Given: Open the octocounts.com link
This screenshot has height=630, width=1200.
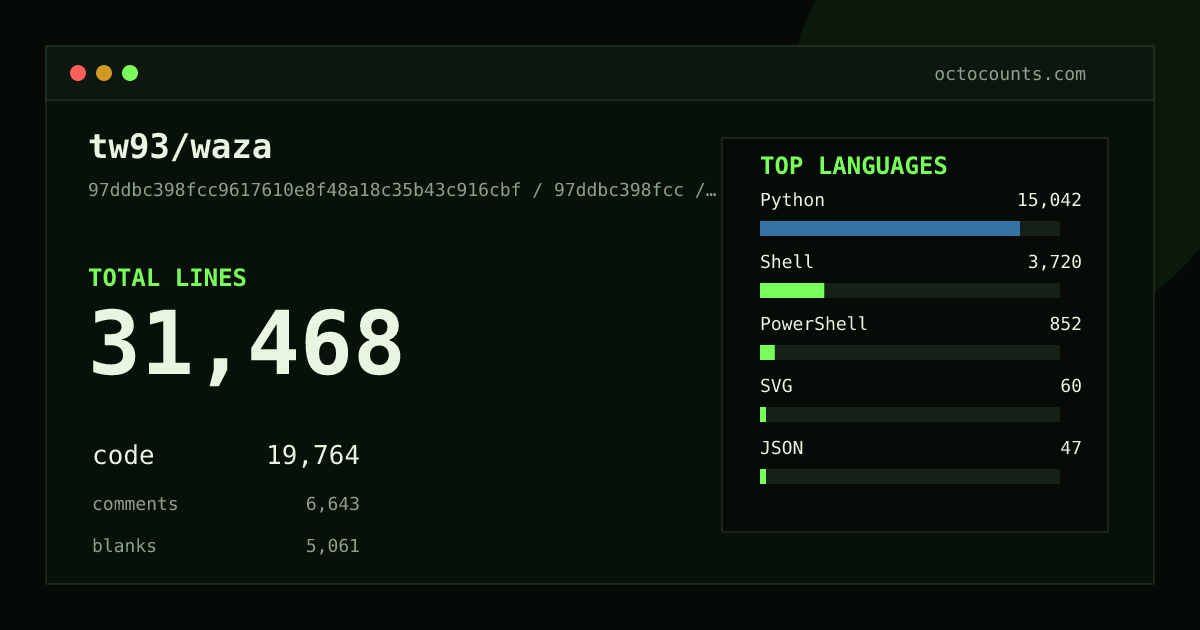Looking at the screenshot, I should [1010, 74].
